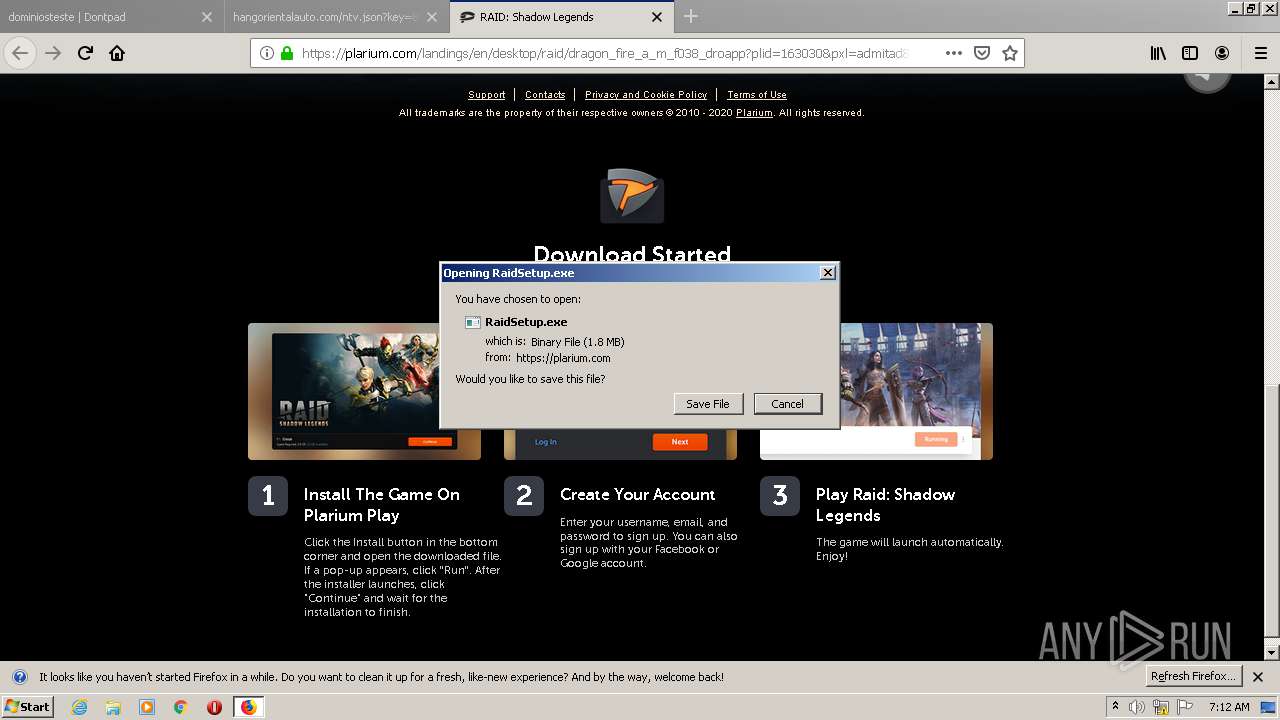Go to the Firefox home page
Screen dimensions: 1280x720
(117, 53)
